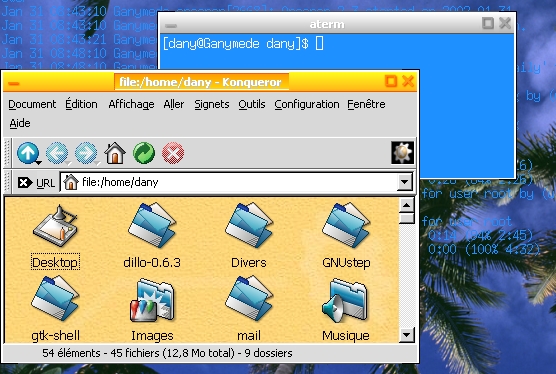Click the KDE gear animation icon

tap(402, 152)
